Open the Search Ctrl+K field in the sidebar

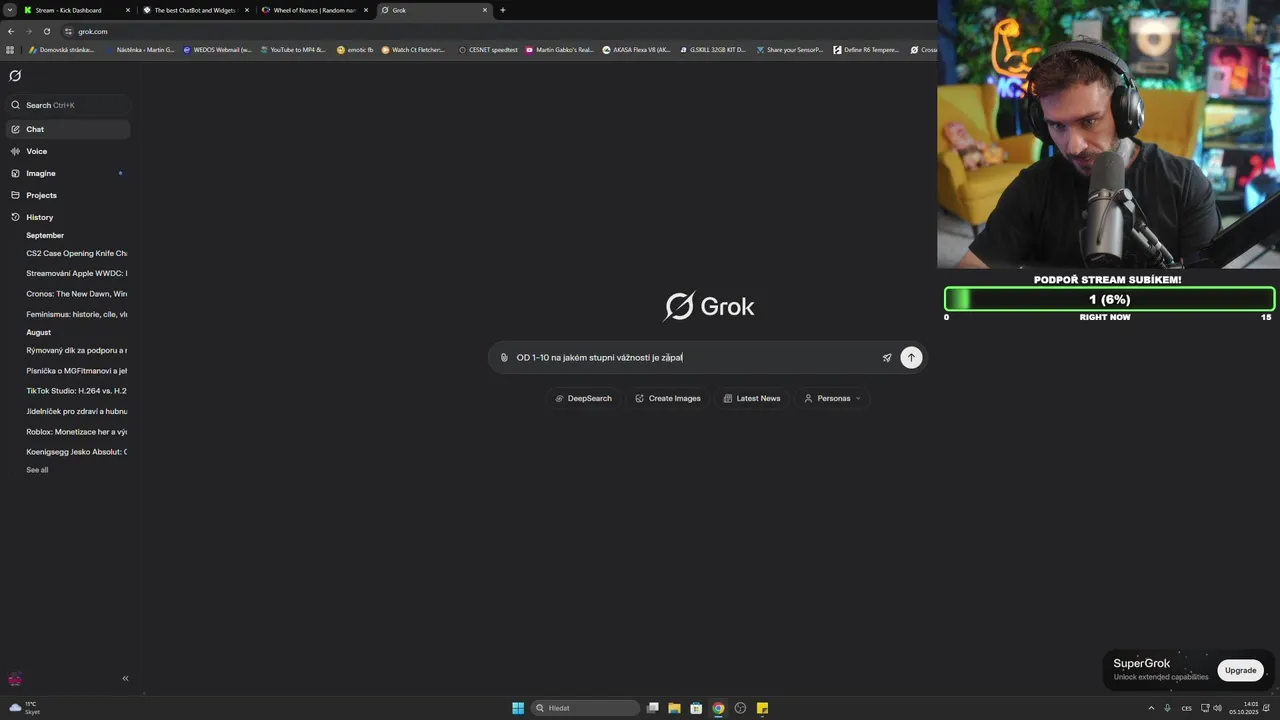68,105
